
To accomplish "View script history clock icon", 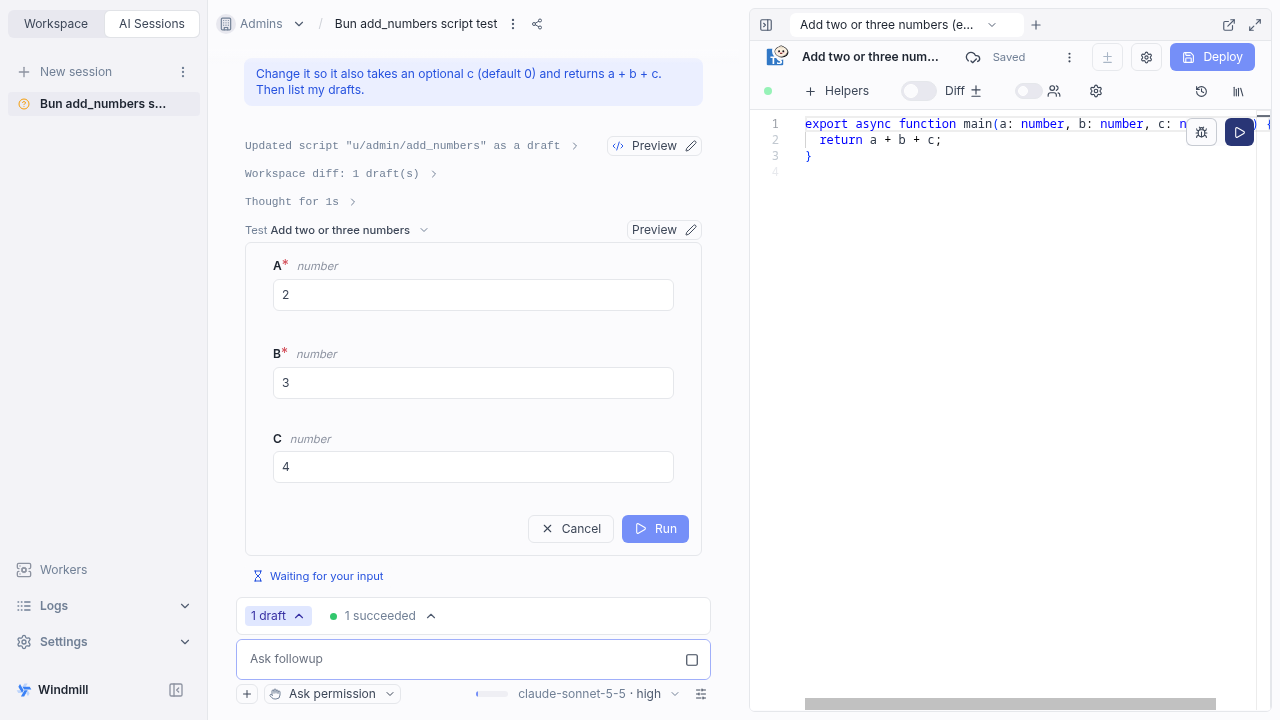I will tap(1201, 91).
